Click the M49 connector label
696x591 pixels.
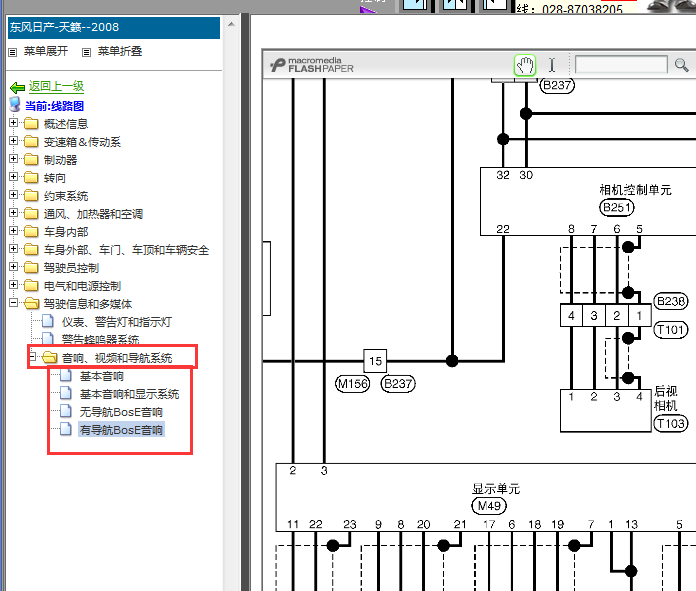[489, 506]
